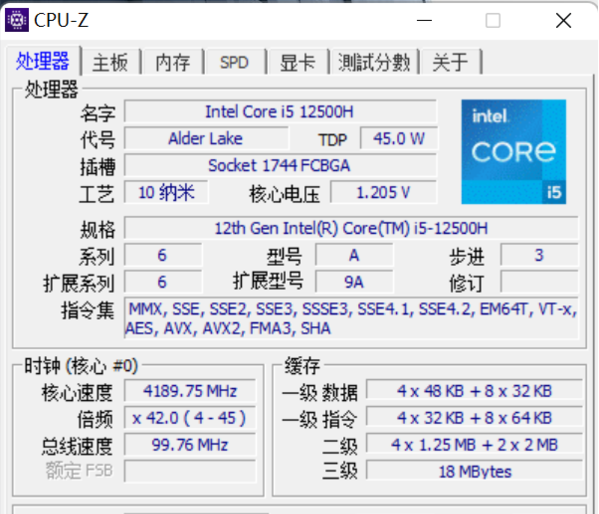Open the 关于 tab
The image size is (599, 514).
point(450,62)
